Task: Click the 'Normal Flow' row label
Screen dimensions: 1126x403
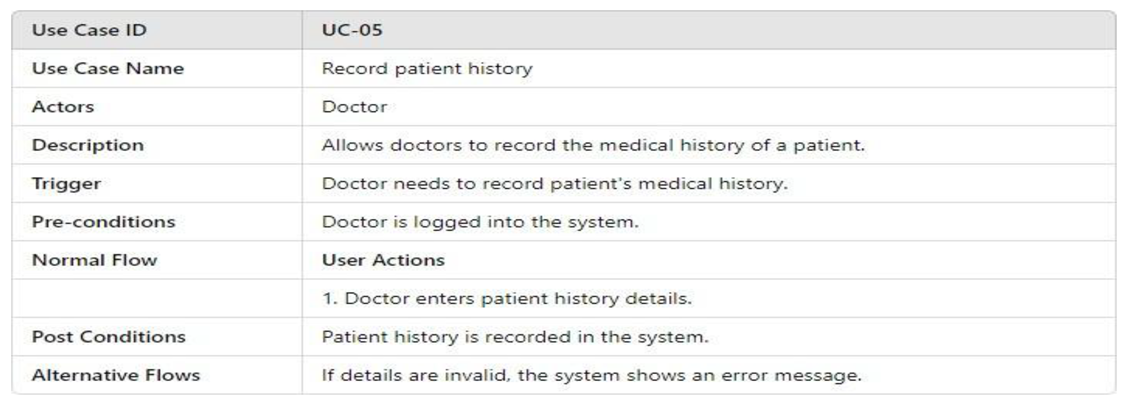Action: [x=94, y=260]
